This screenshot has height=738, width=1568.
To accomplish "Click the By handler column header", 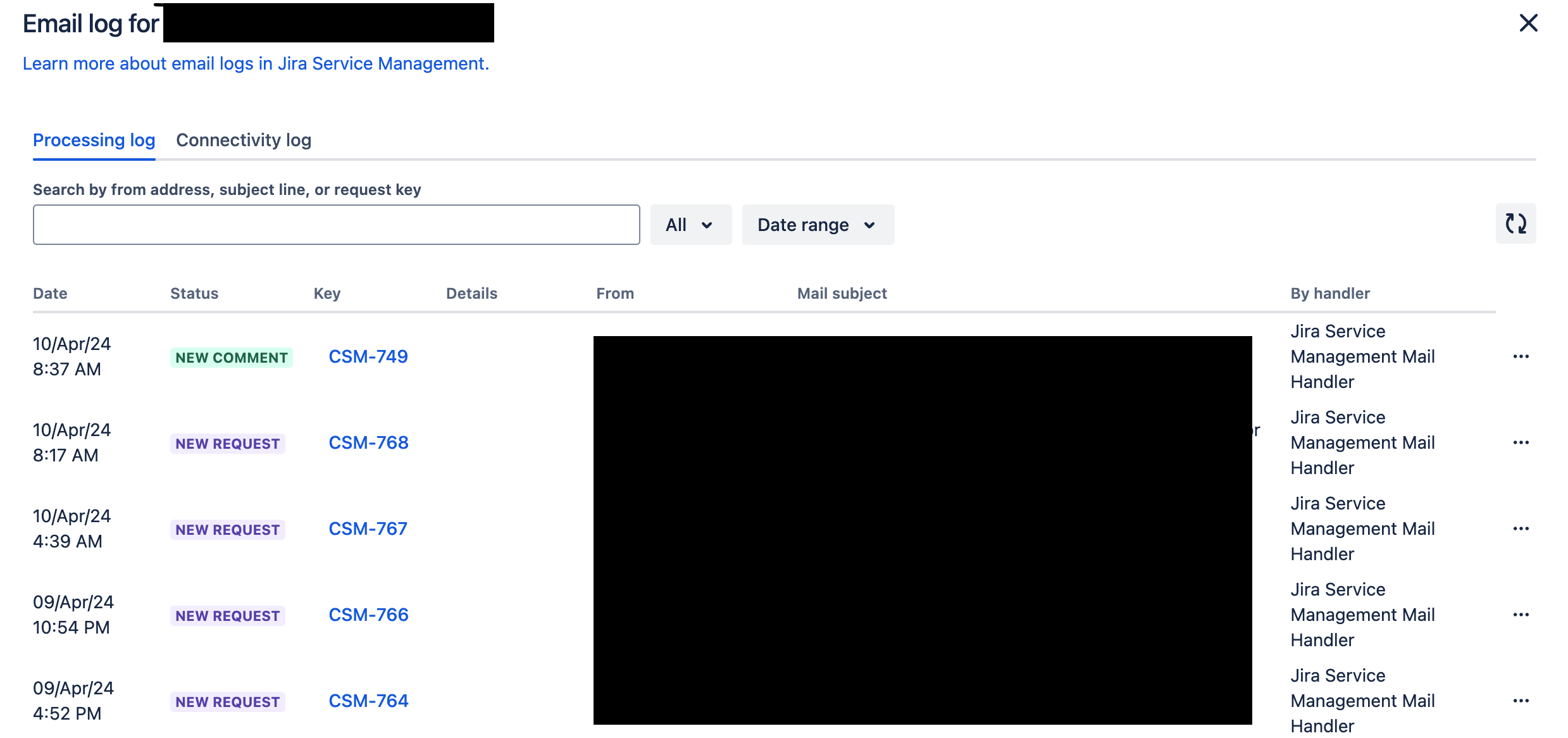I will click(x=1330, y=293).
